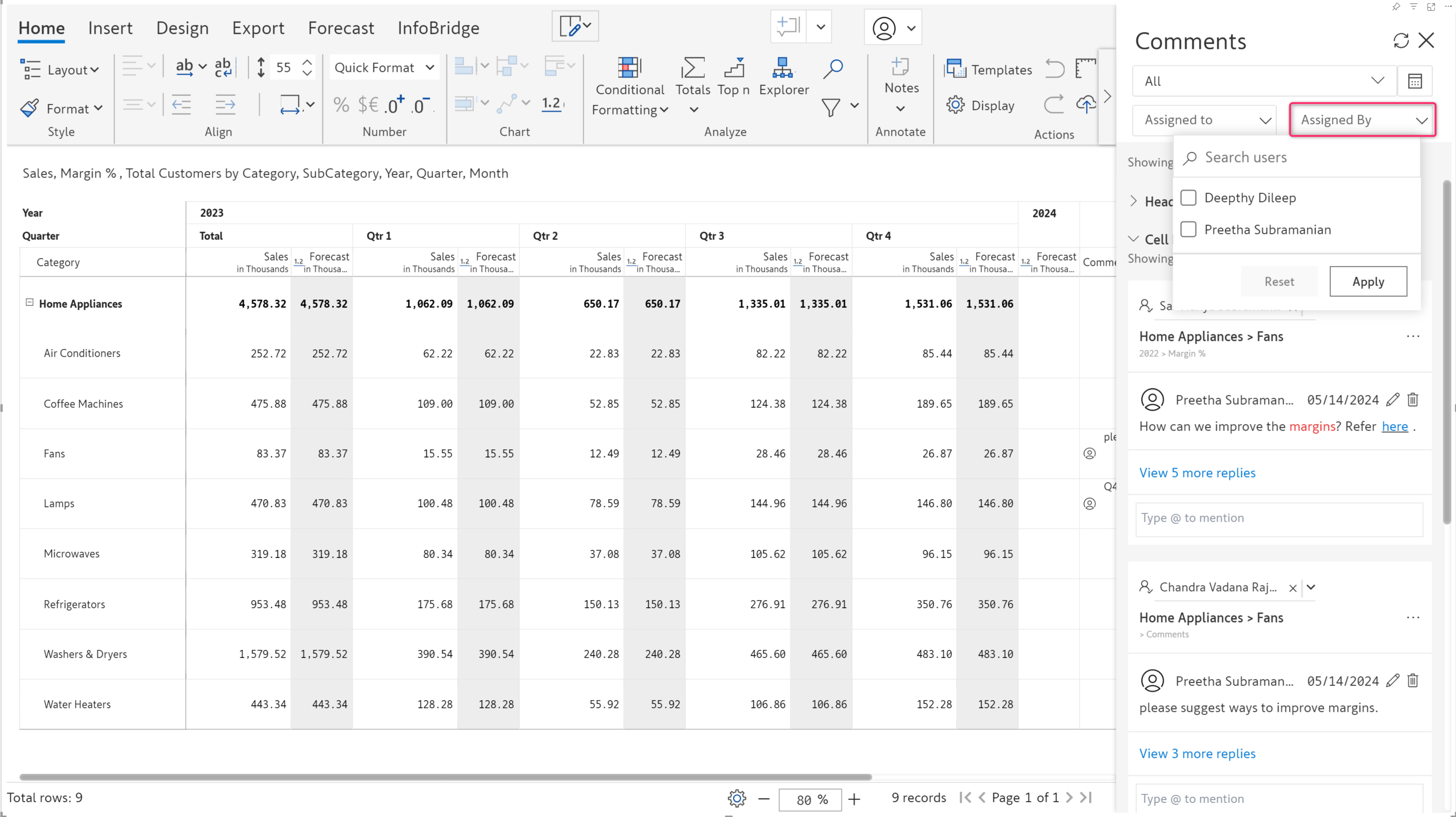This screenshot has width=1456, height=817.
Task: Open the Explorer hierarchy tool
Action: [783, 77]
